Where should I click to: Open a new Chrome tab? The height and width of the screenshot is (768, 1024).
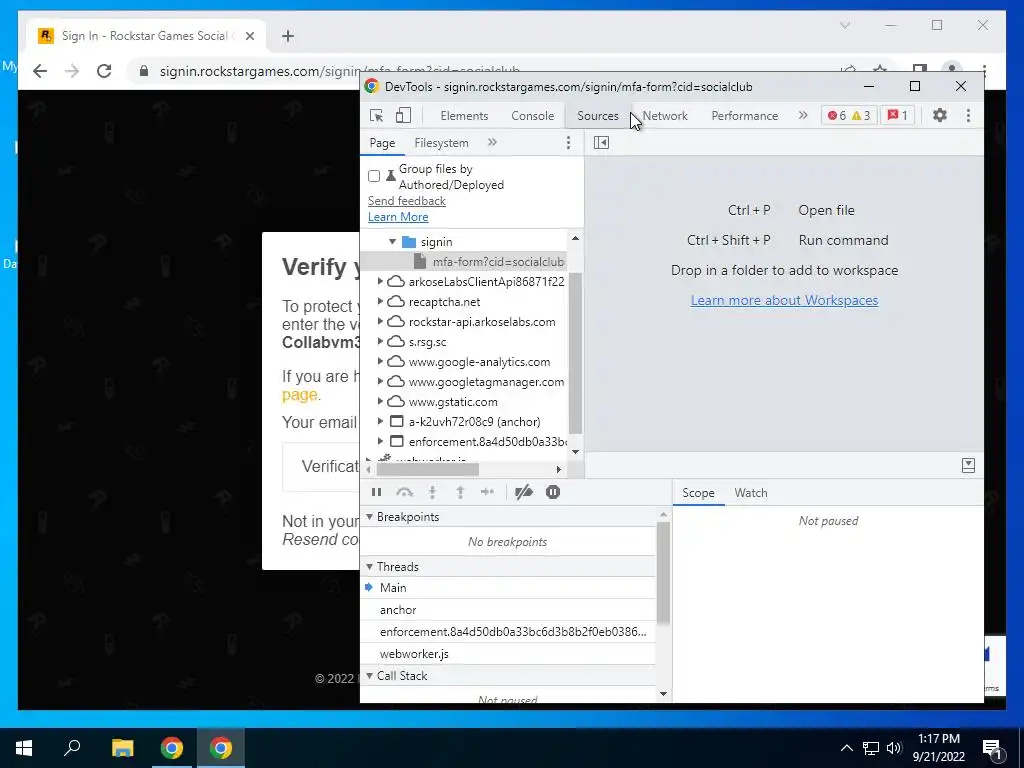(x=288, y=36)
